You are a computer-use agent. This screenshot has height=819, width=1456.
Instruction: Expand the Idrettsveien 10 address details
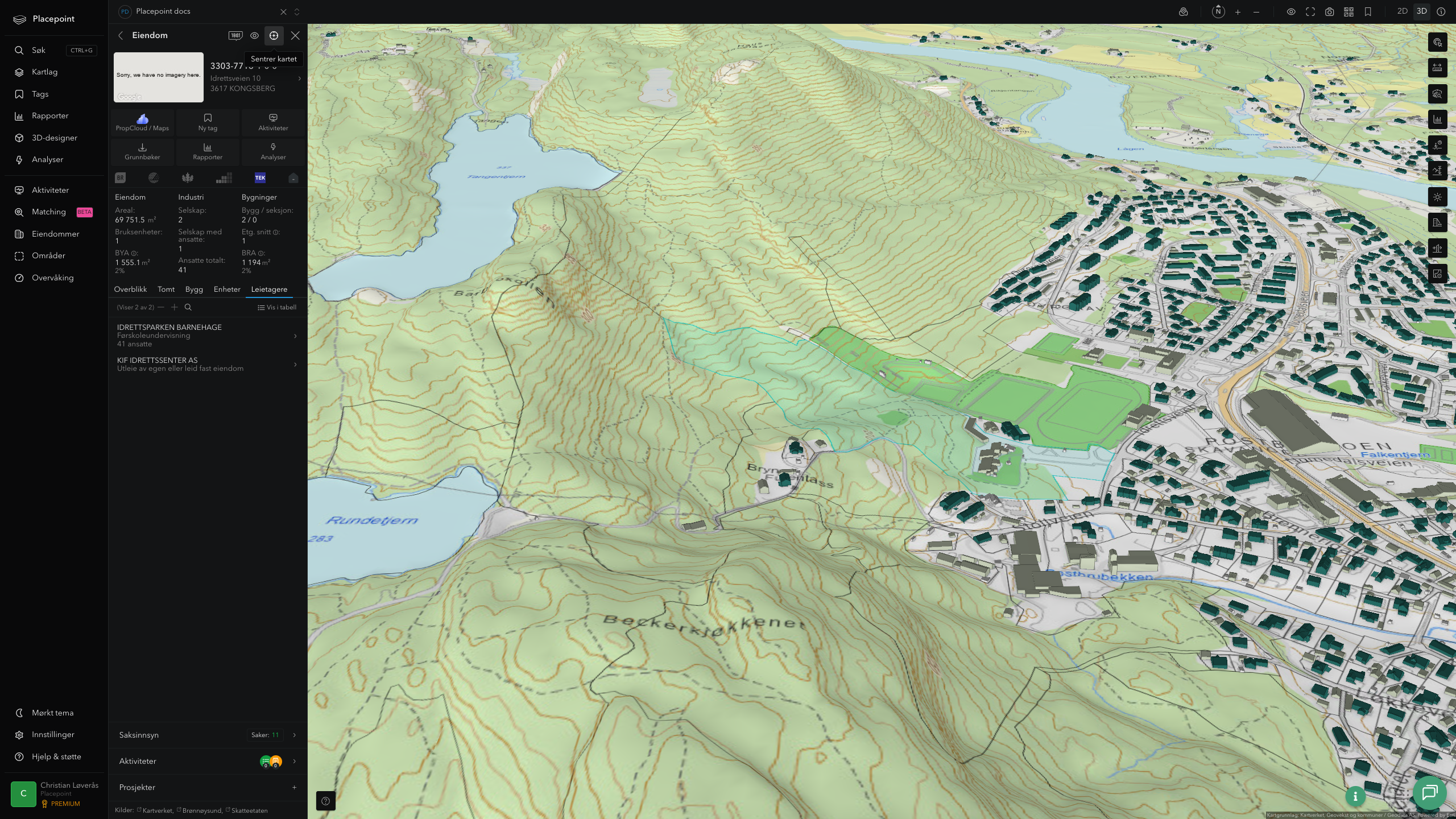tap(299, 78)
